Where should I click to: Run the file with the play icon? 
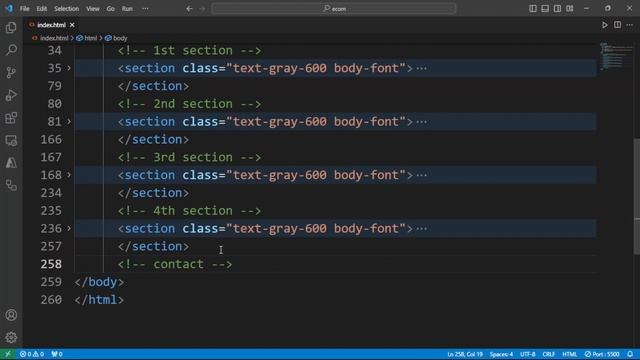pos(604,25)
